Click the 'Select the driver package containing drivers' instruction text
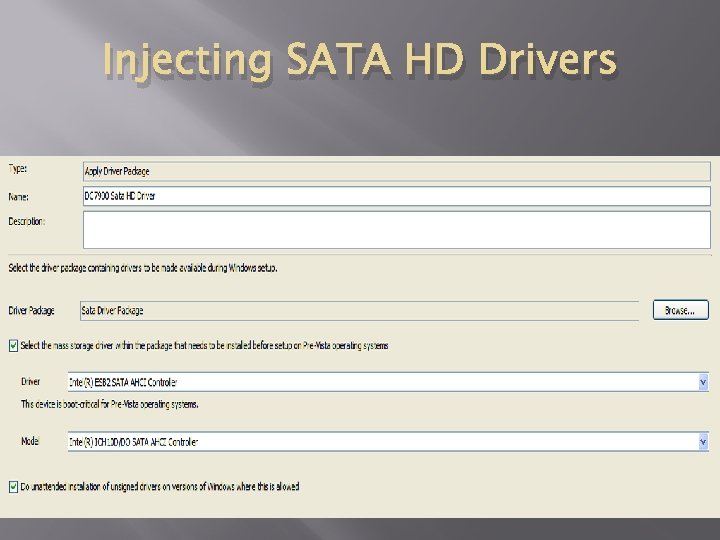 click(143, 268)
